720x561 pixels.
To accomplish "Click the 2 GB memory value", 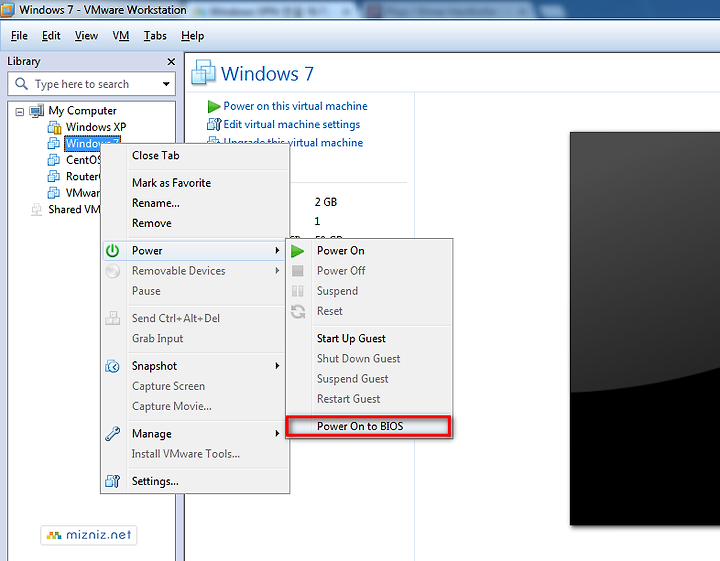I will (326, 202).
